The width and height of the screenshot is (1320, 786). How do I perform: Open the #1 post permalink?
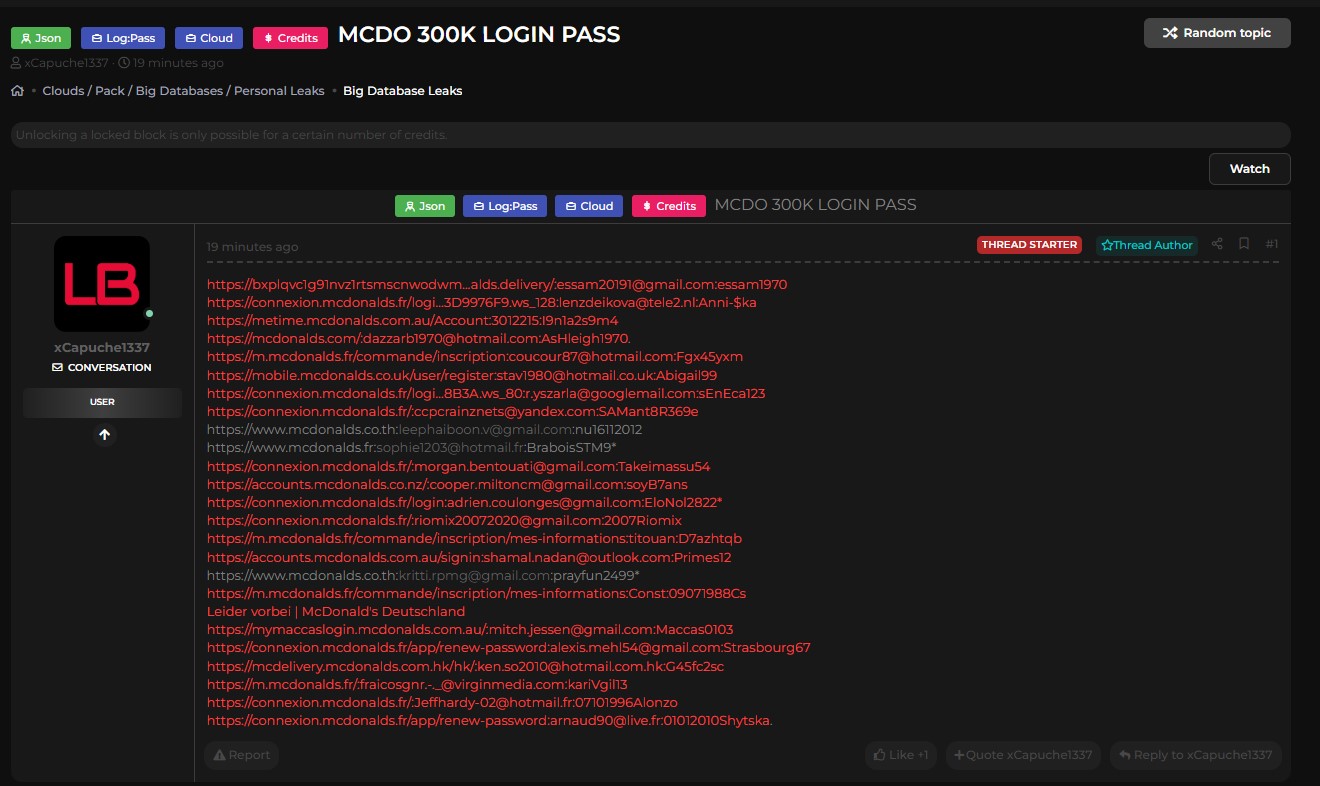click(x=1271, y=244)
